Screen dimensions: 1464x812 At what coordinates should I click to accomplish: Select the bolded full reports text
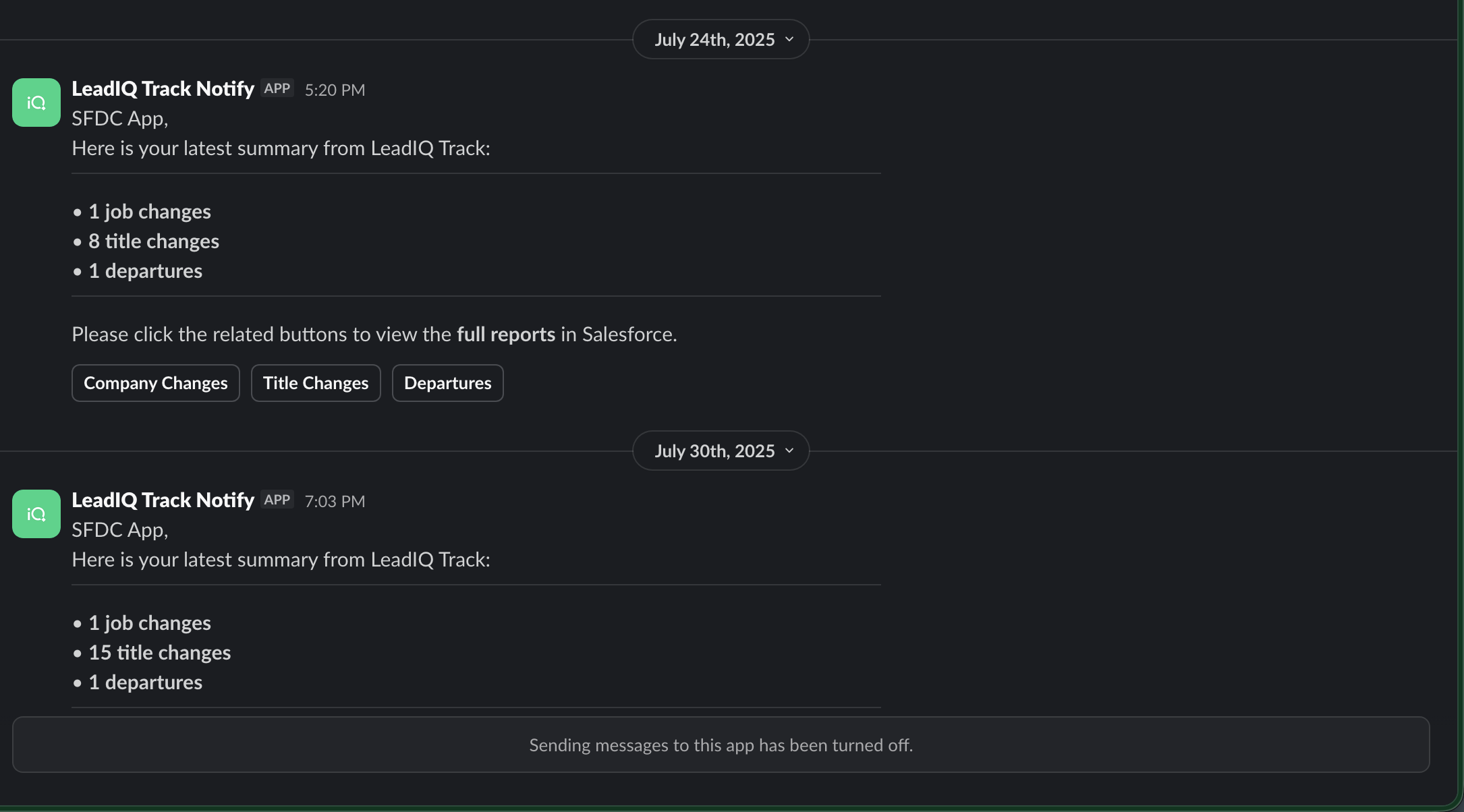click(505, 333)
